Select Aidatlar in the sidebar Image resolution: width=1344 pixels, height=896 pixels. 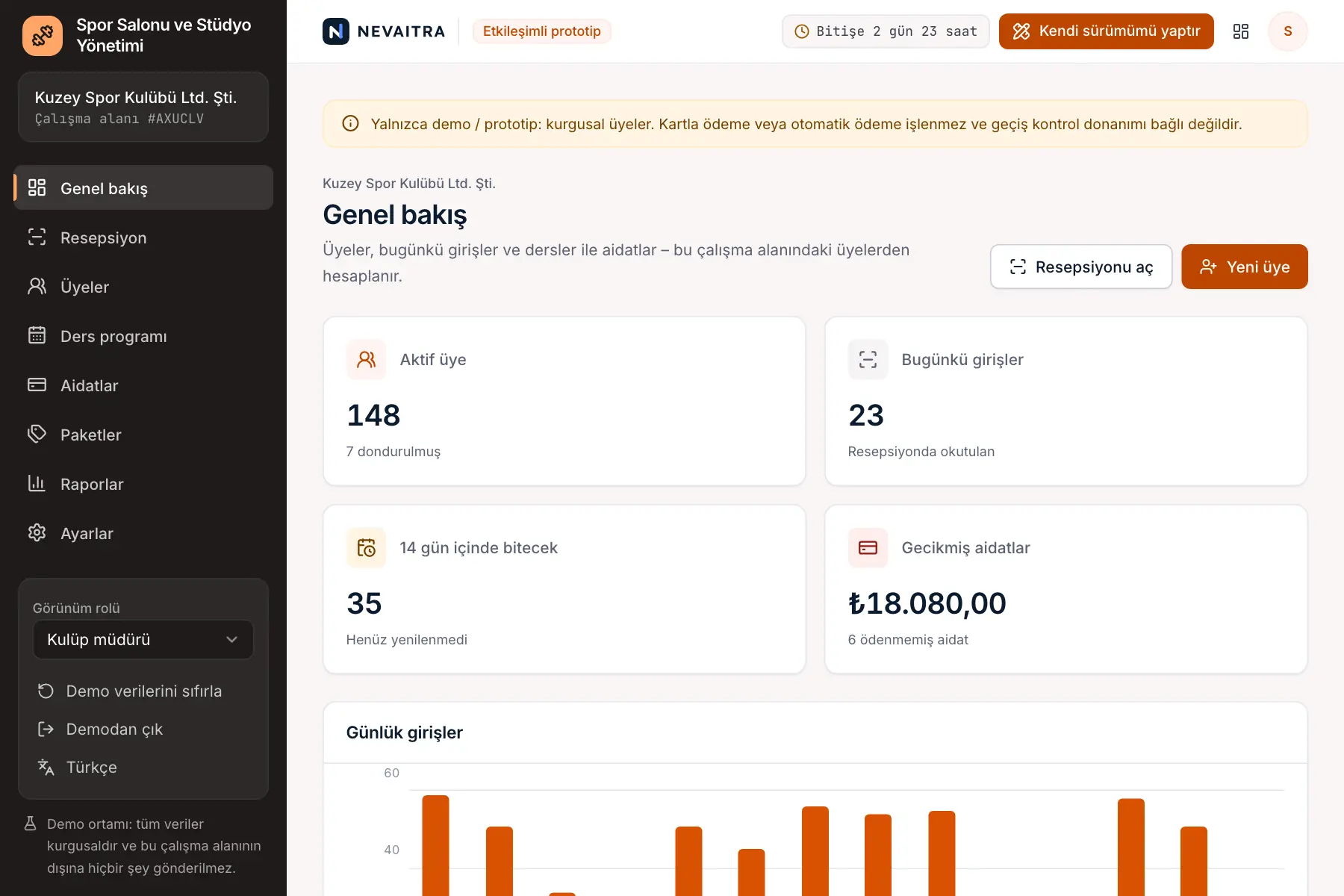143,385
